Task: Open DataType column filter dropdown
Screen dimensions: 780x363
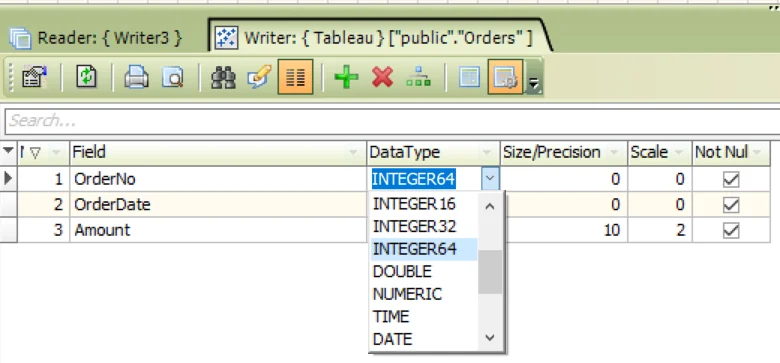Action: (x=487, y=152)
